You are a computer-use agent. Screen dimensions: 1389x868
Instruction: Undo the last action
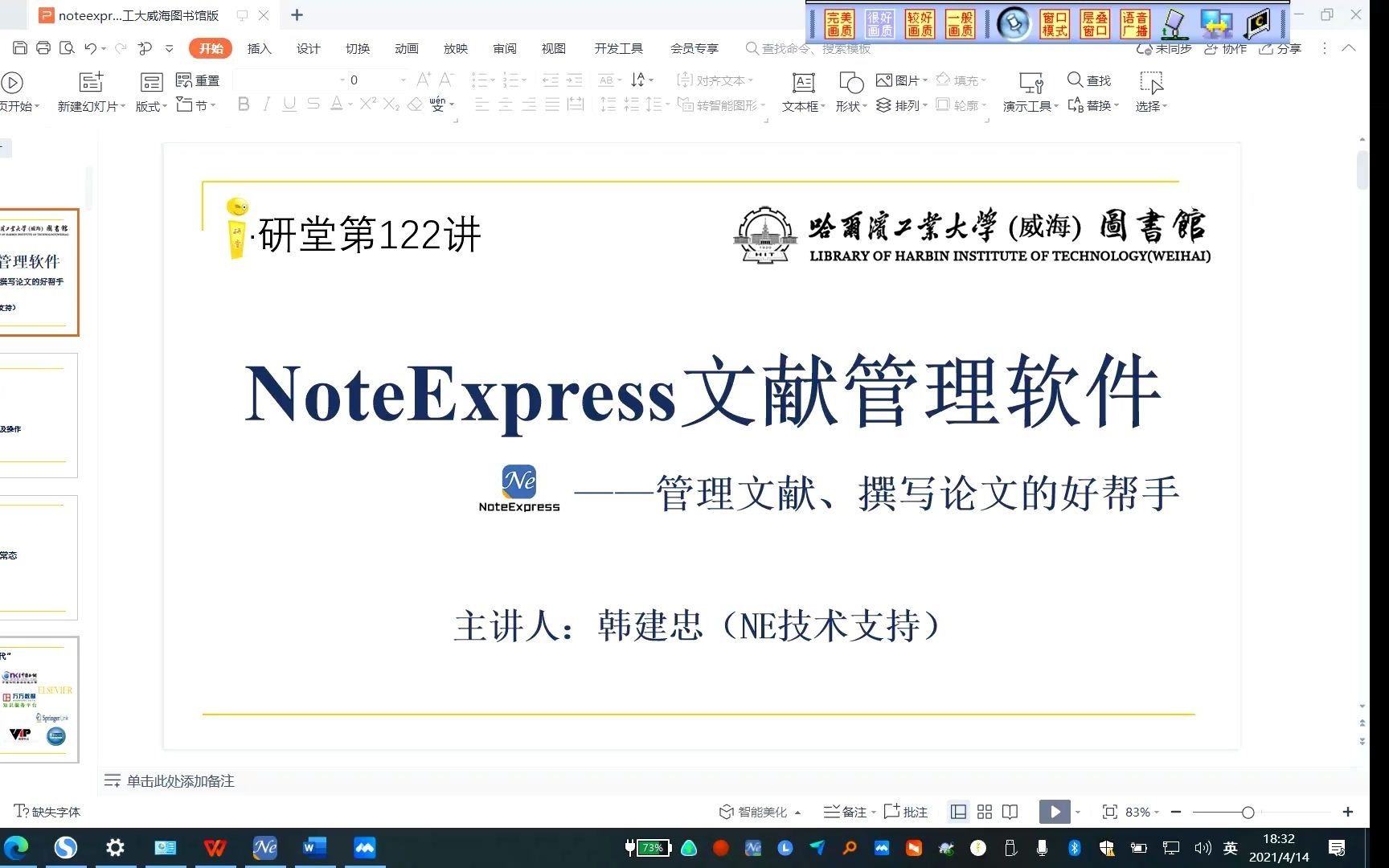click(x=91, y=48)
